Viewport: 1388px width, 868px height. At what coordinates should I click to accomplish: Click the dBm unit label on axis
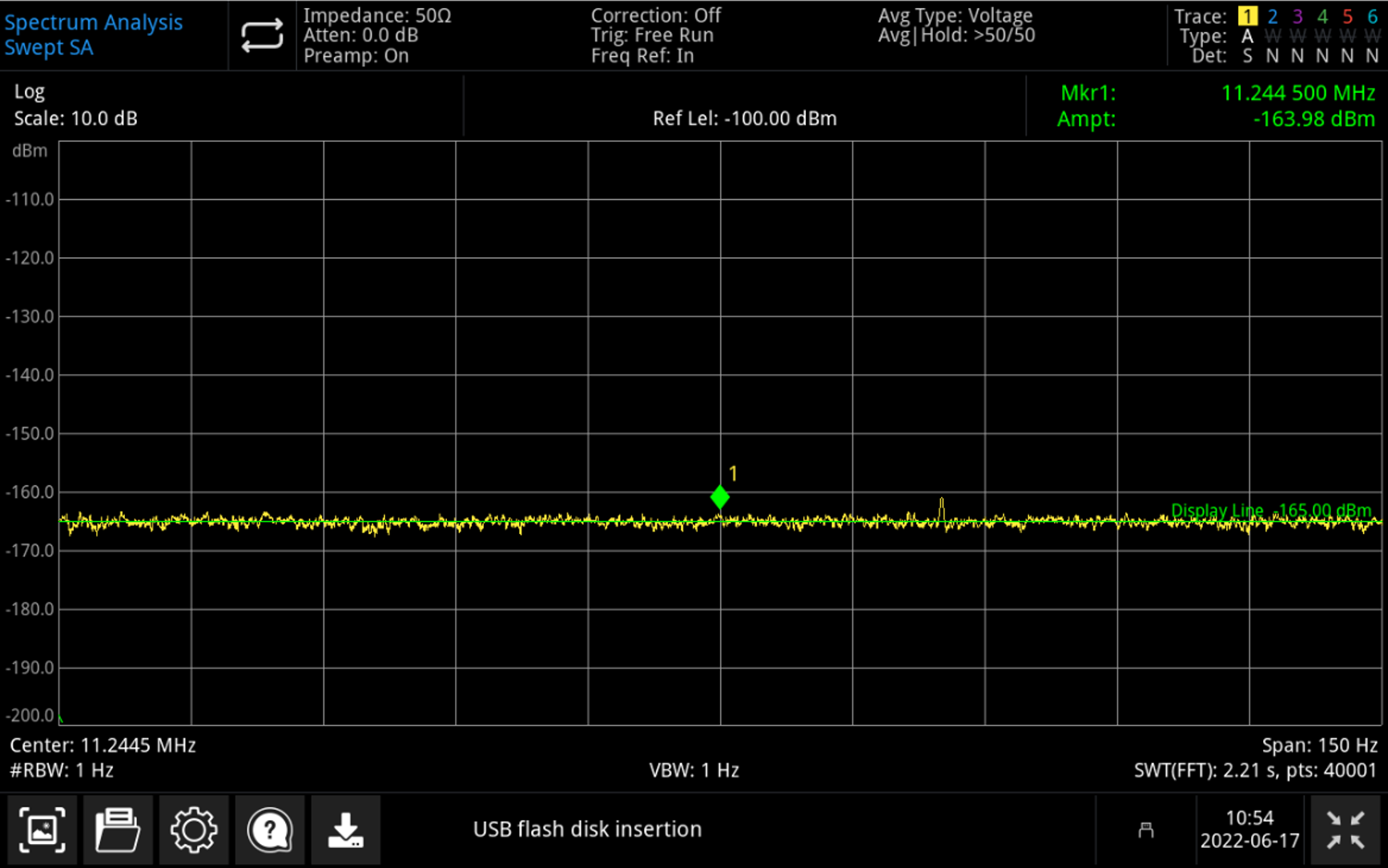click(x=30, y=151)
